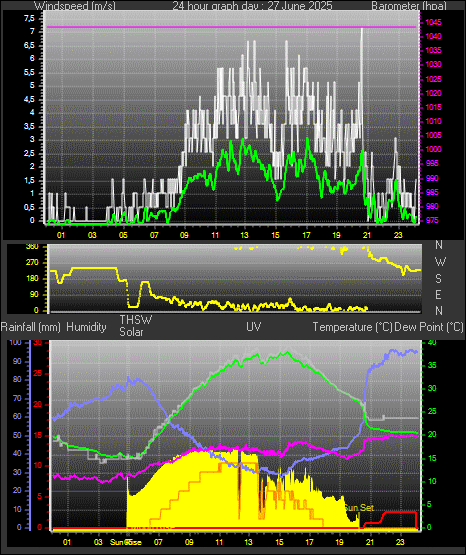Image resolution: width=466 pixels, height=555 pixels.
Task: Click red rainfall axis value "25"
Action: pyautogui.click(x=37, y=373)
